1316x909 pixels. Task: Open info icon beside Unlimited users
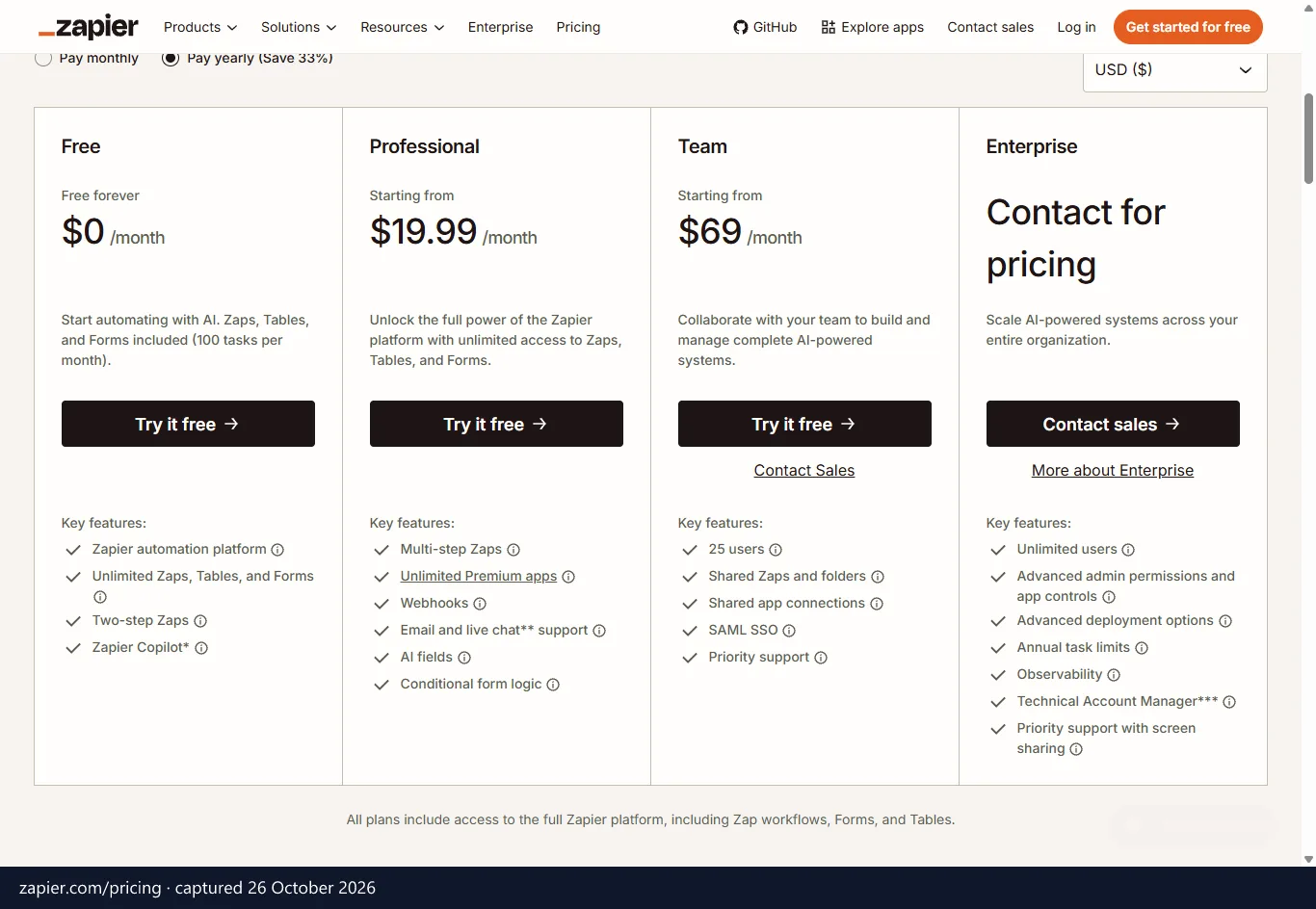coord(1128,550)
